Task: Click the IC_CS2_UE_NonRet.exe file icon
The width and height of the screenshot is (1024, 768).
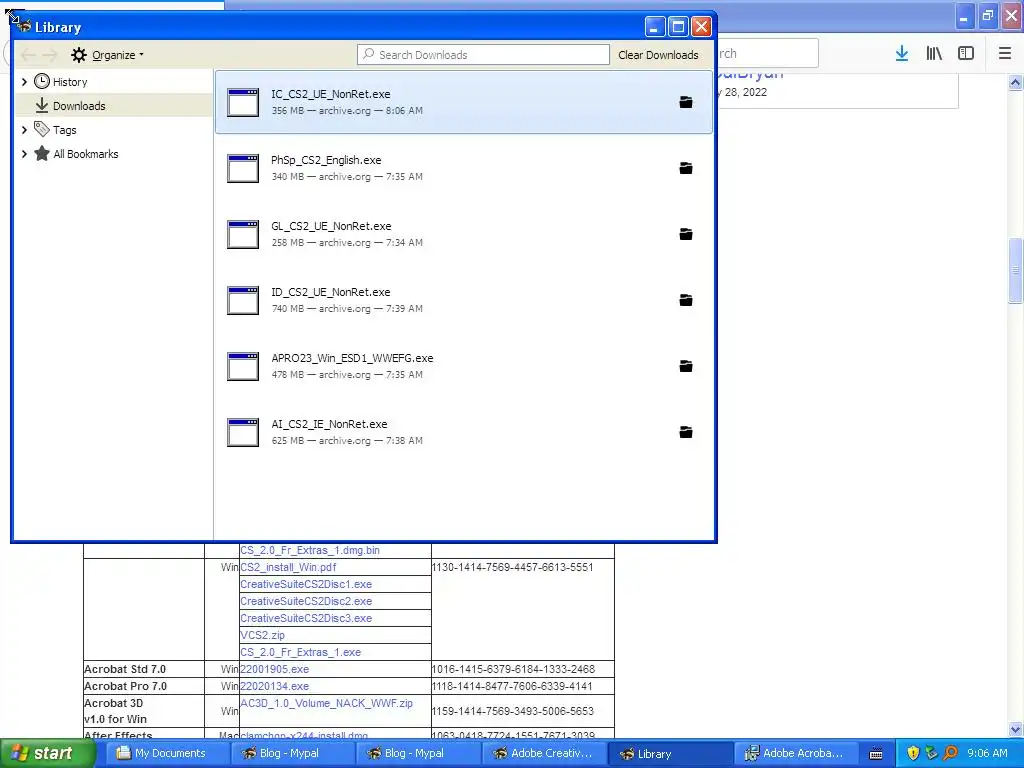Action: (x=243, y=103)
